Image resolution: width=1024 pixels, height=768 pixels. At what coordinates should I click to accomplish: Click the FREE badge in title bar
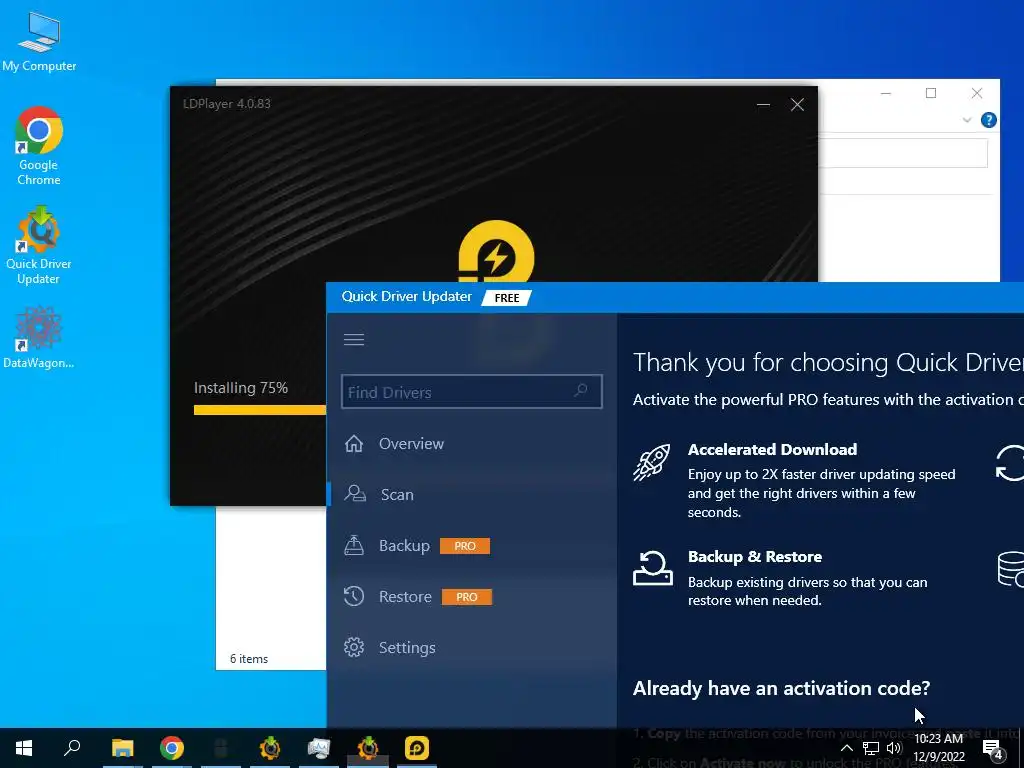pyautogui.click(x=507, y=298)
